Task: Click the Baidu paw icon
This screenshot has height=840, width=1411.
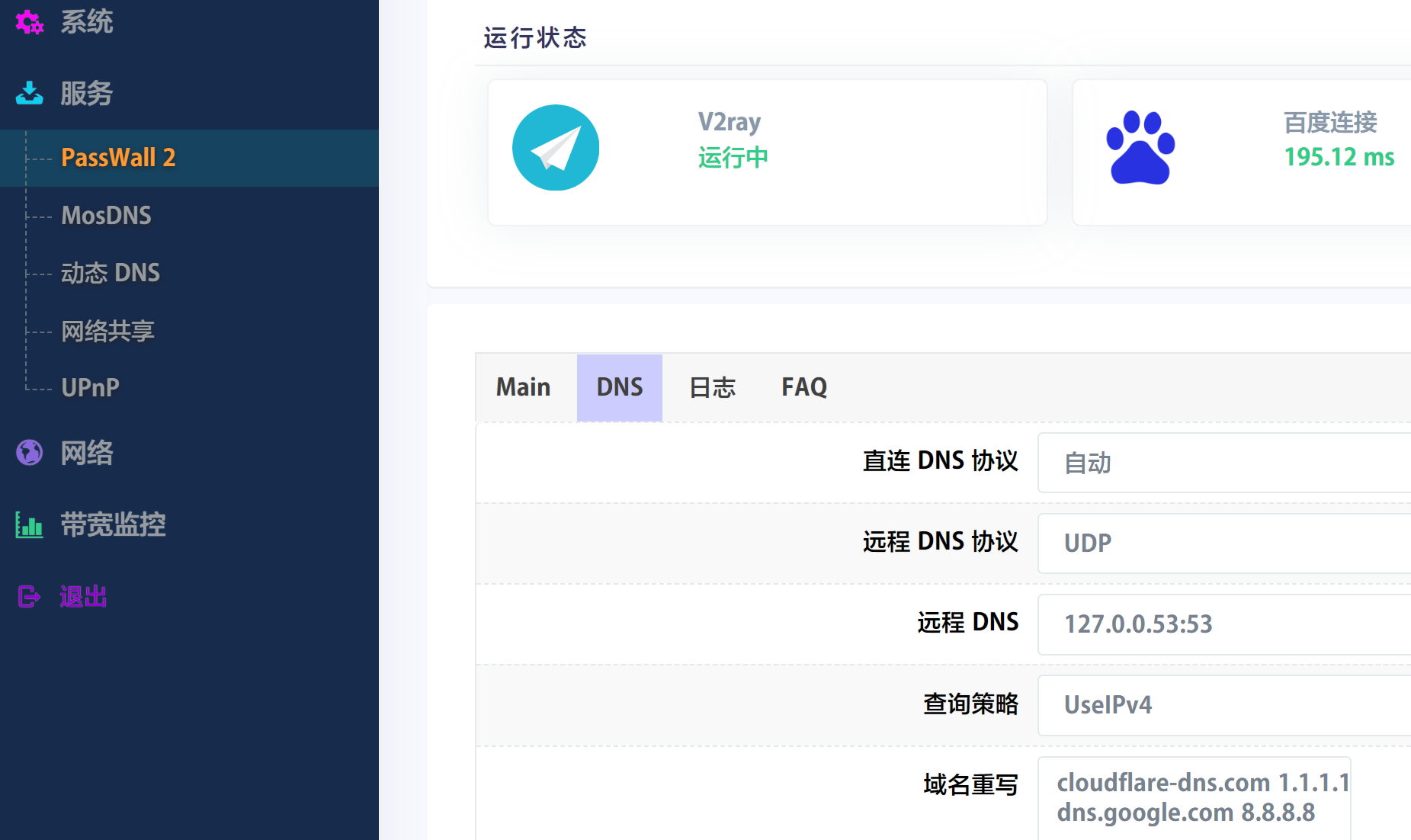Action: (1140, 148)
